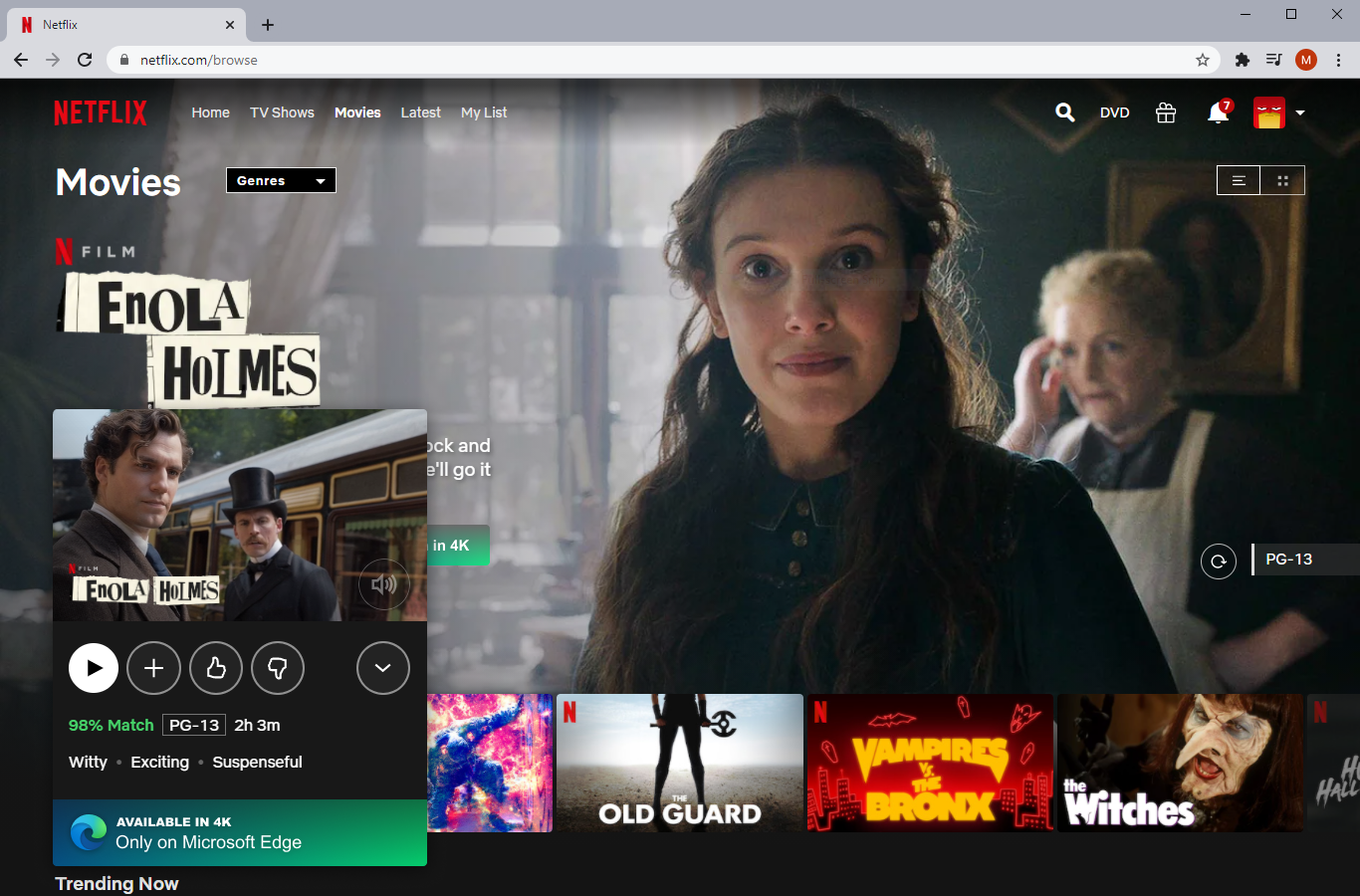Viewport: 1360px width, 896px height.
Task: Add Enola Holmes to My List
Action: tap(154, 668)
